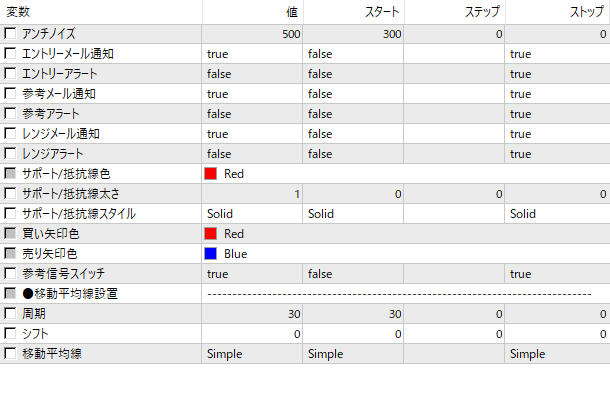Change the 移動平均線 Simple value

click(x=252, y=354)
